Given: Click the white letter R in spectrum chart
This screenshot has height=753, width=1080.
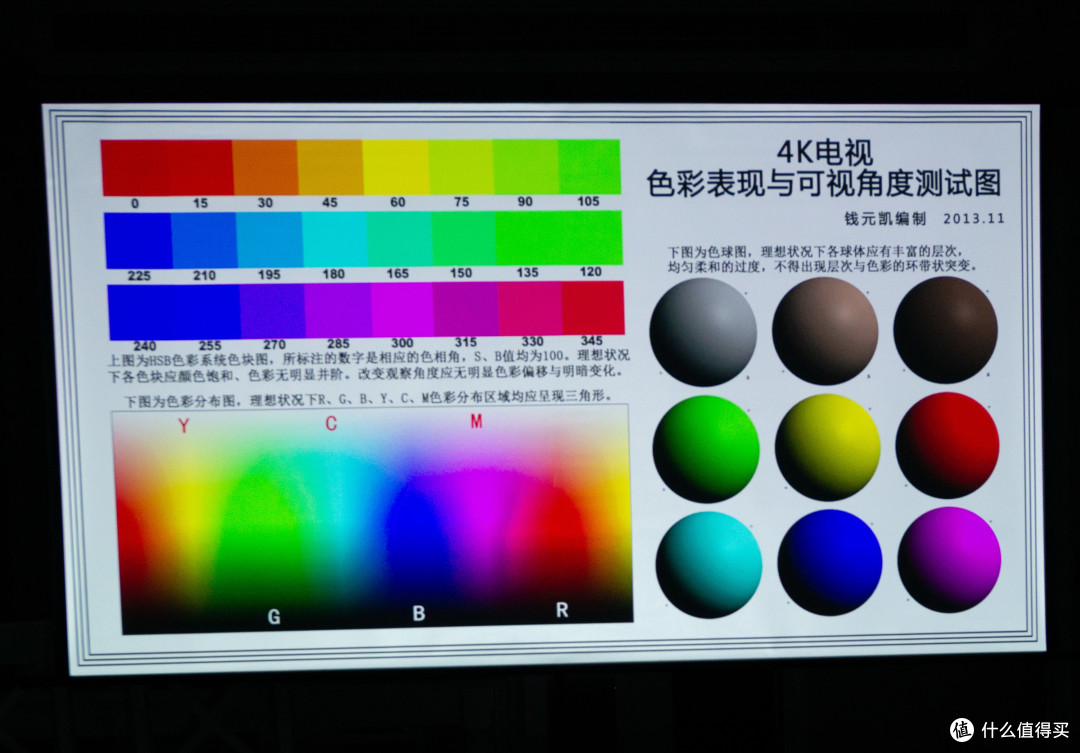Looking at the screenshot, I should pos(562,610).
